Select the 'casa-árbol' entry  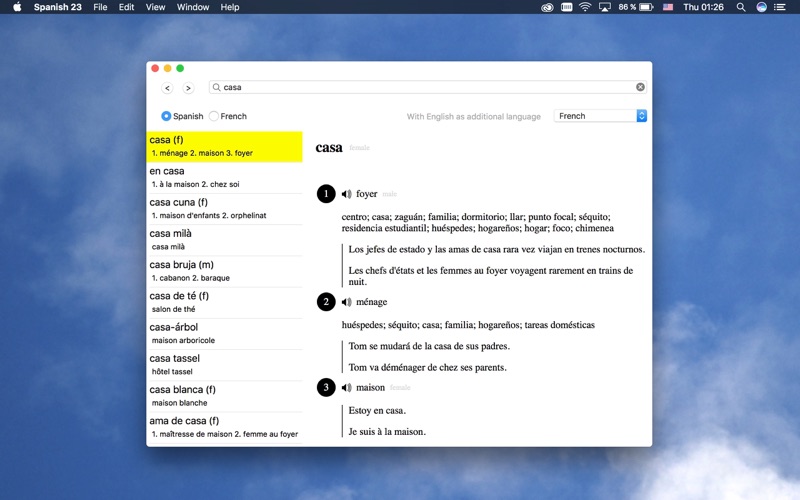[x=224, y=333]
